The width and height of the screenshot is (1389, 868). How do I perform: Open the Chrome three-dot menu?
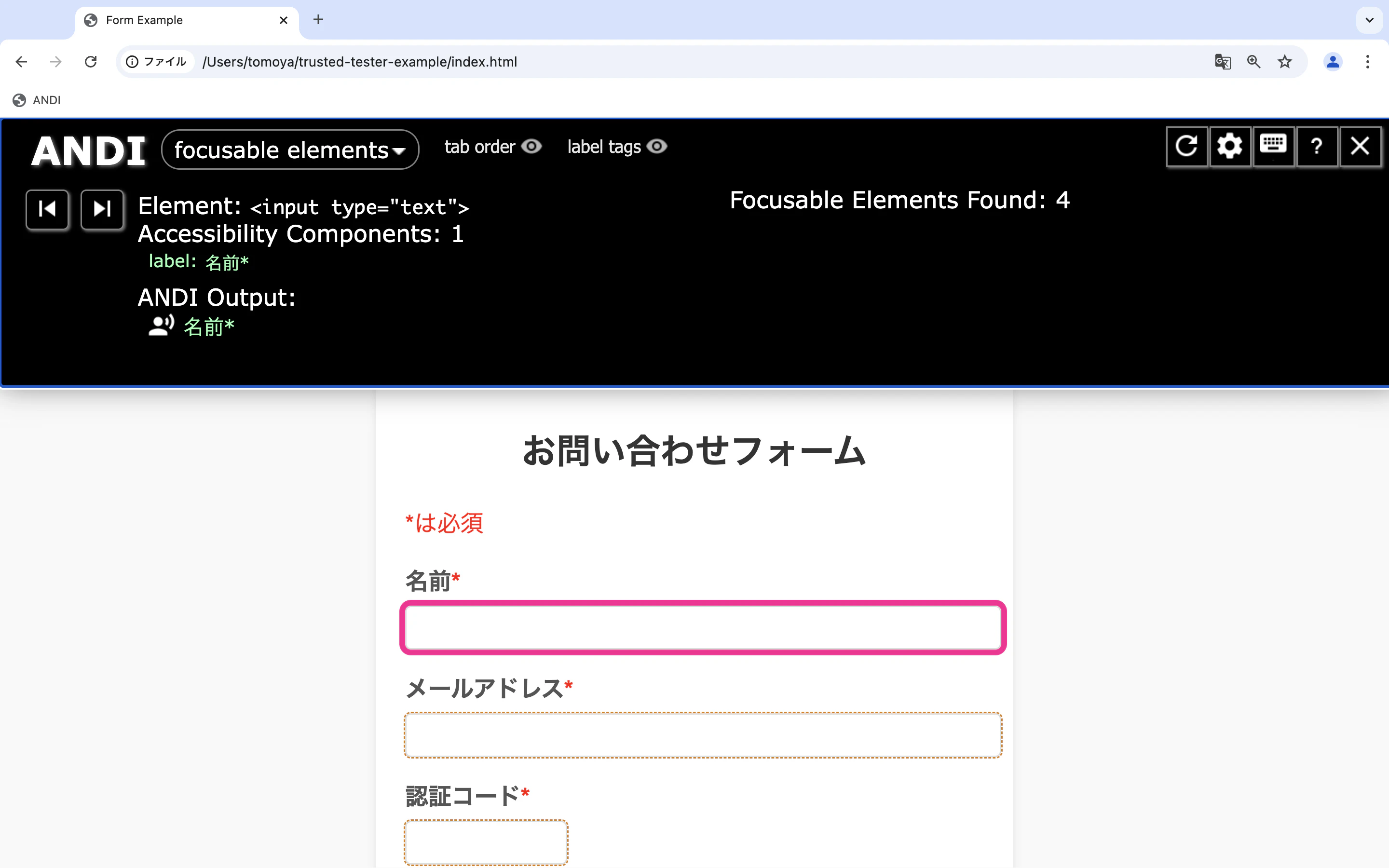pyautogui.click(x=1369, y=61)
